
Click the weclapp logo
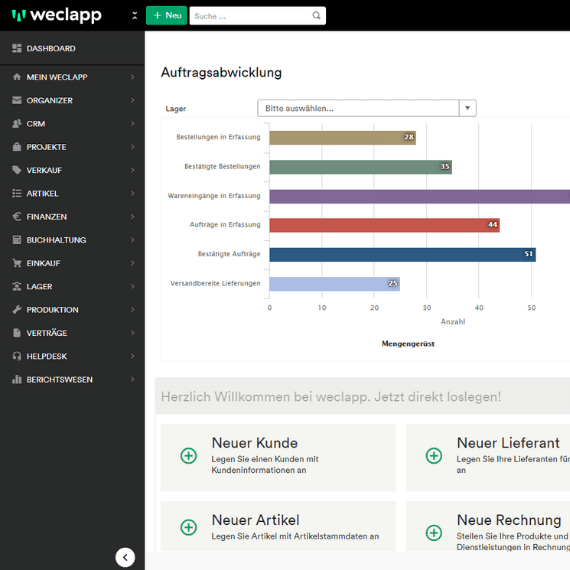[x=56, y=15]
